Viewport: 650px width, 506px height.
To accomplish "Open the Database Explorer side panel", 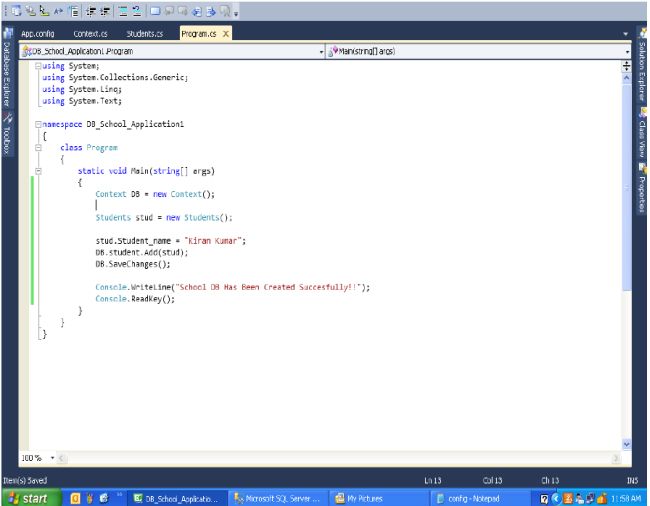I will tap(7, 67).
